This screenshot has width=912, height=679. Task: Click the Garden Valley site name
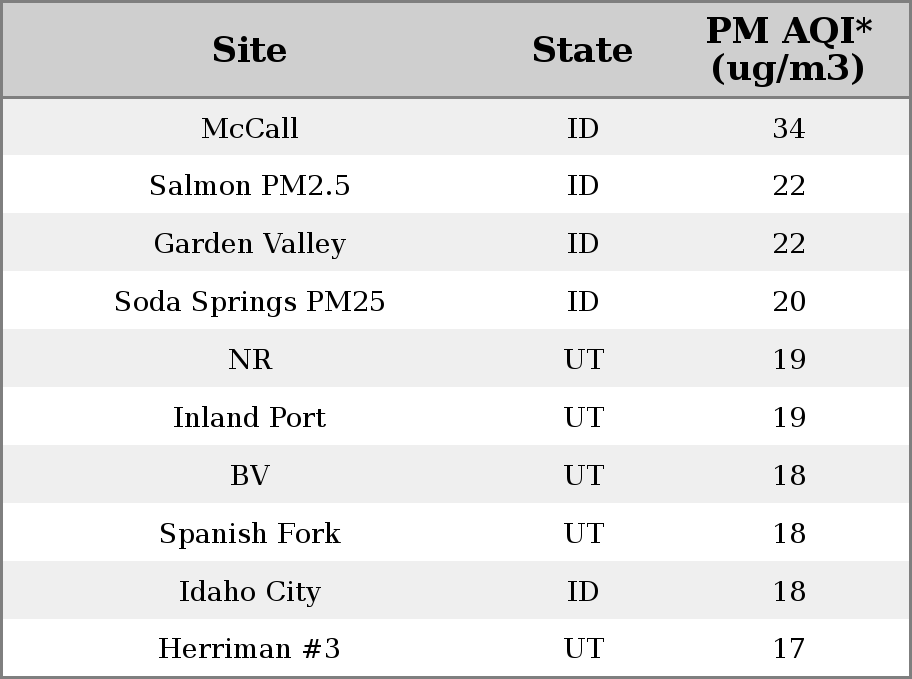250,244
